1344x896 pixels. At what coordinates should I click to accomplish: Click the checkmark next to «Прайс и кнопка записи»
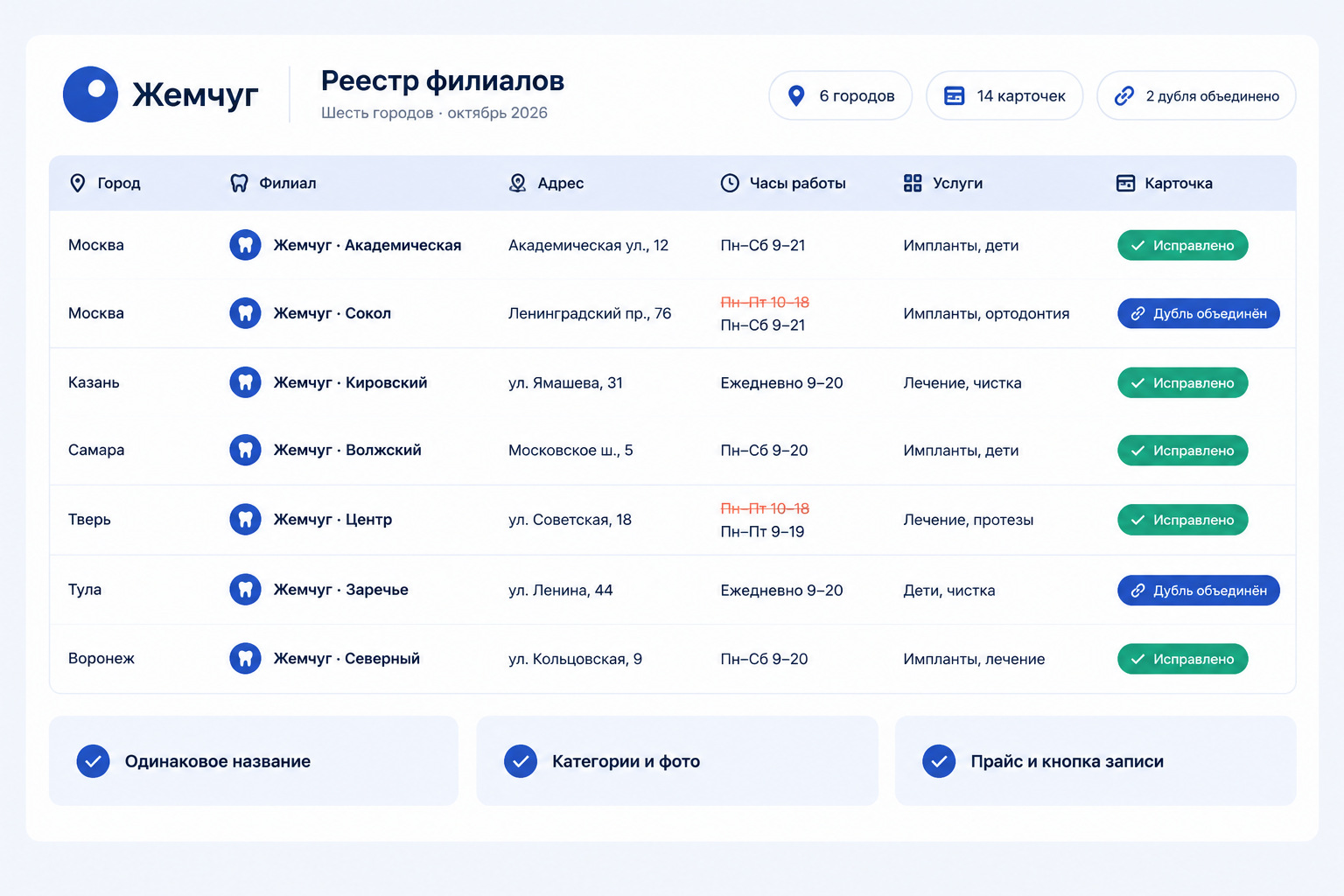(939, 761)
